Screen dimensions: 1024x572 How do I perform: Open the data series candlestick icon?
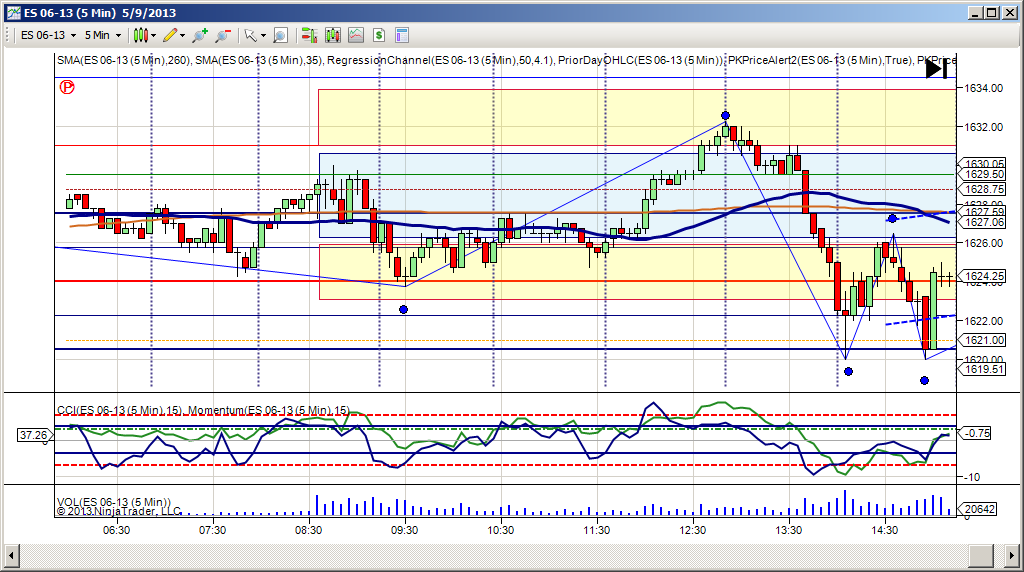332,35
